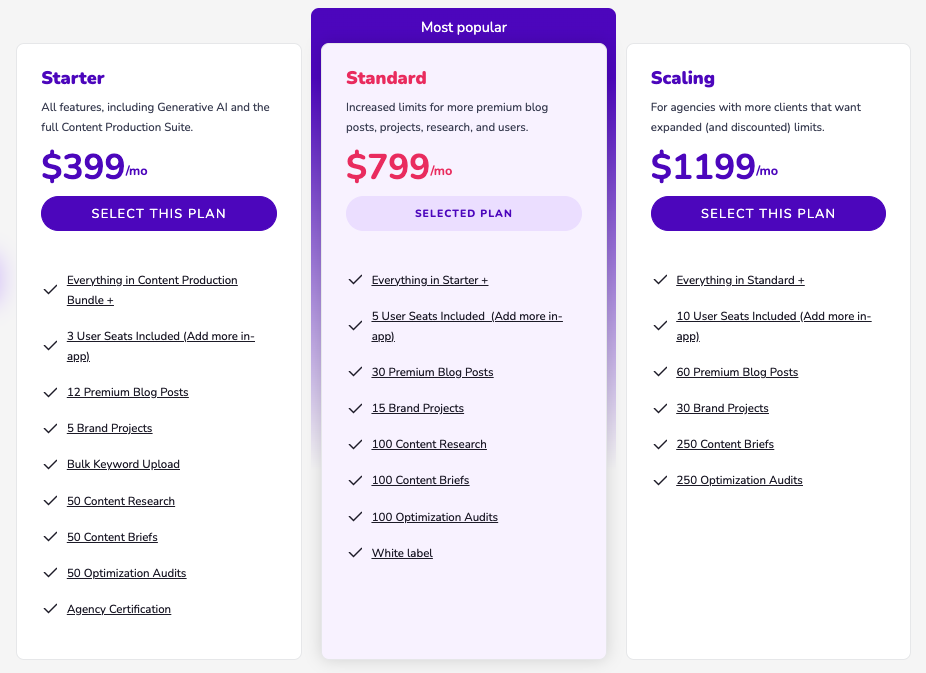Click checkmark beside 15 Brand Projects

(355, 408)
